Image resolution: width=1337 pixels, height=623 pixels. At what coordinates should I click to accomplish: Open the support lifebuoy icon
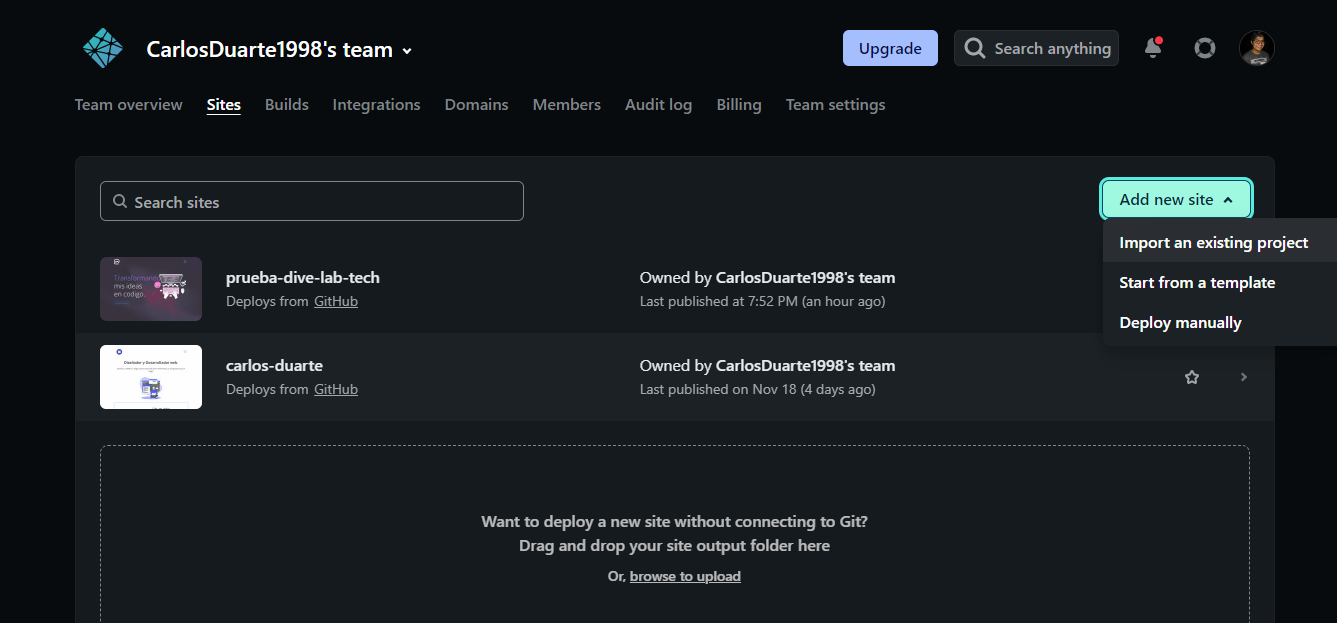[x=1205, y=48]
